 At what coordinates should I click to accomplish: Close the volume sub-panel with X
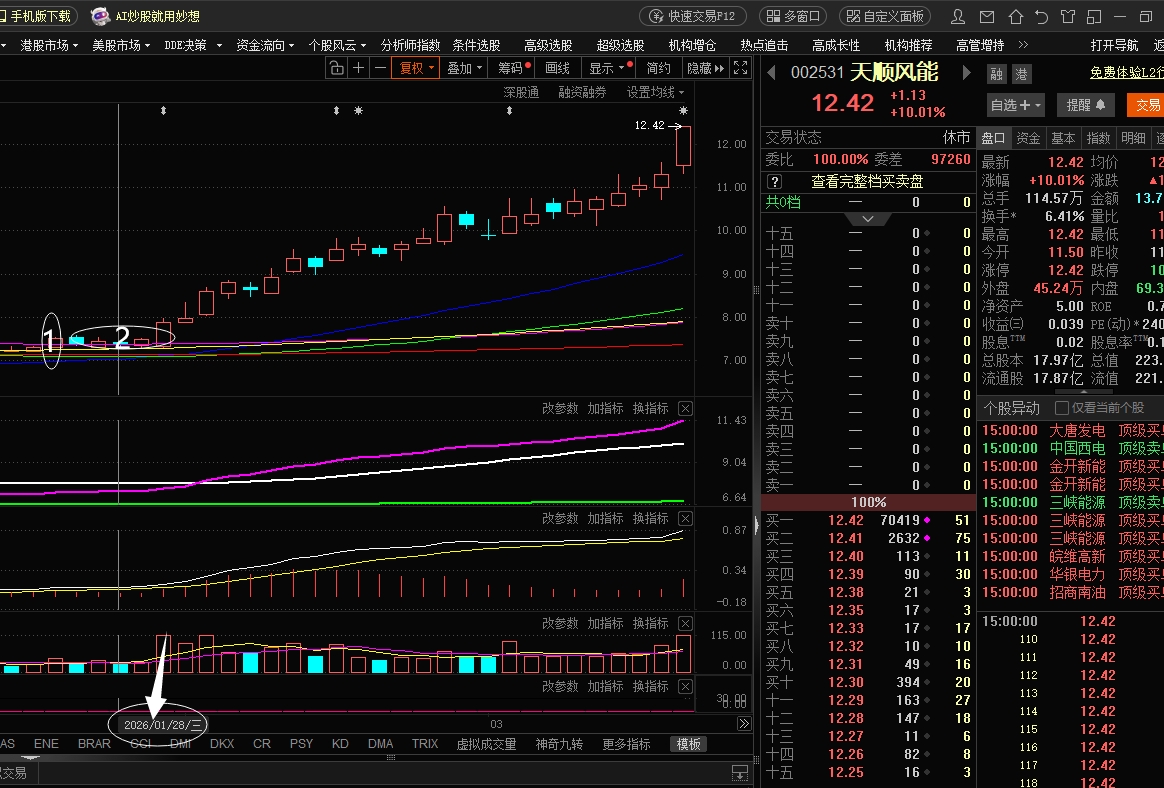point(686,623)
